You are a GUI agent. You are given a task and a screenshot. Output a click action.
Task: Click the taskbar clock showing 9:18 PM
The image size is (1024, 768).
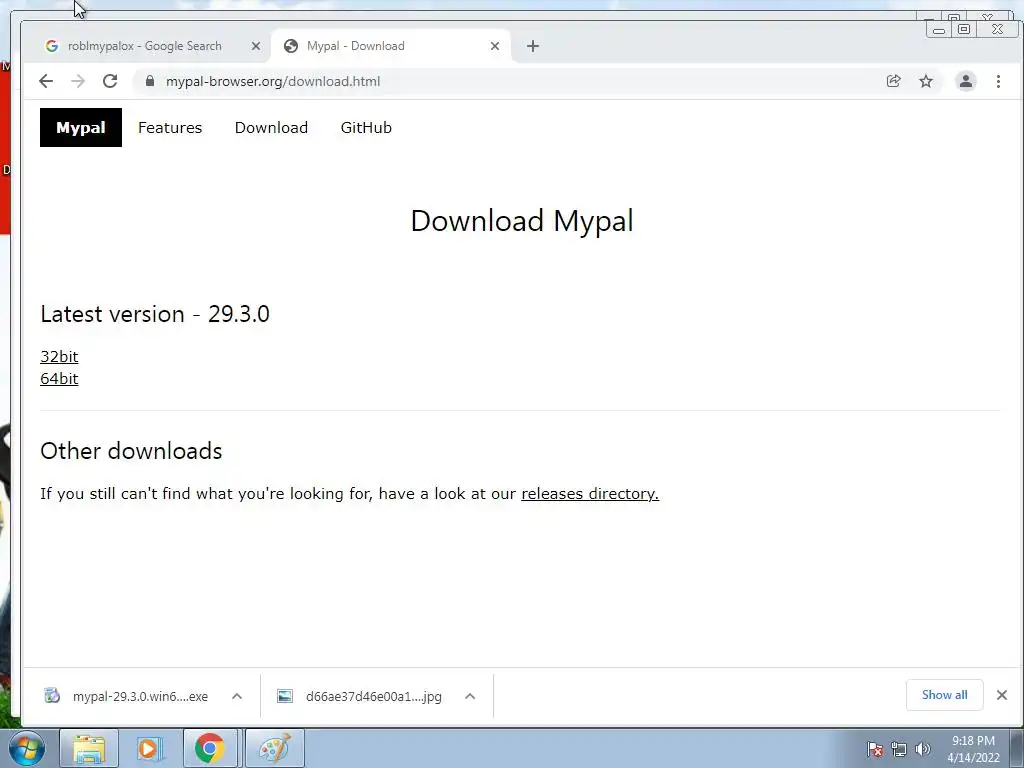coord(973,749)
